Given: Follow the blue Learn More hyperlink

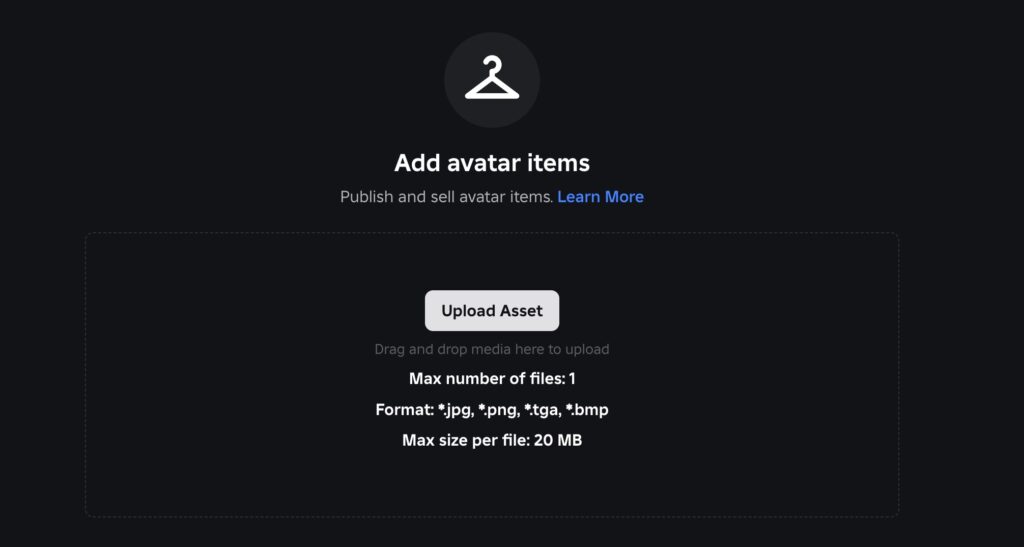Looking at the screenshot, I should [x=600, y=196].
